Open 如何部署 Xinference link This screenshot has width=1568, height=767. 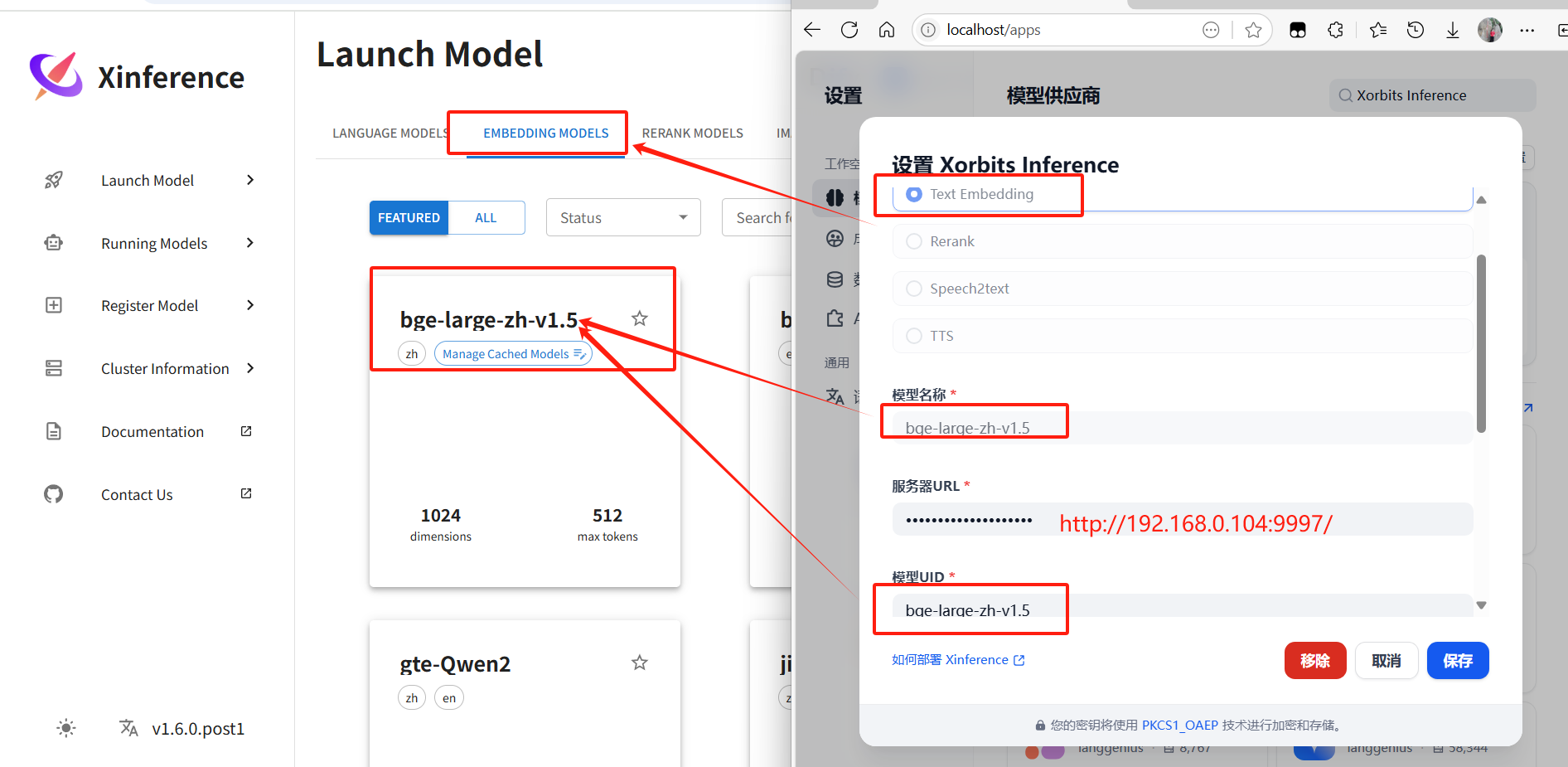pyautogui.click(x=958, y=660)
